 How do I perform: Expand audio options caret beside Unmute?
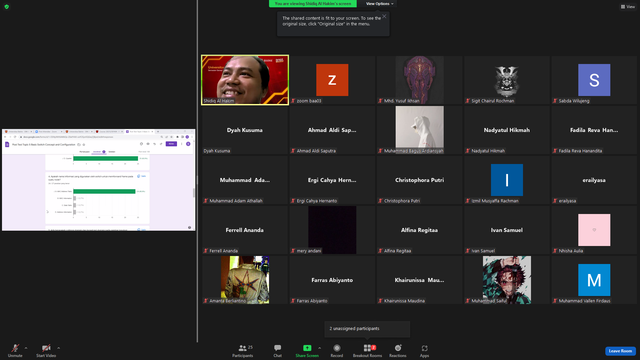click(26, 348)
